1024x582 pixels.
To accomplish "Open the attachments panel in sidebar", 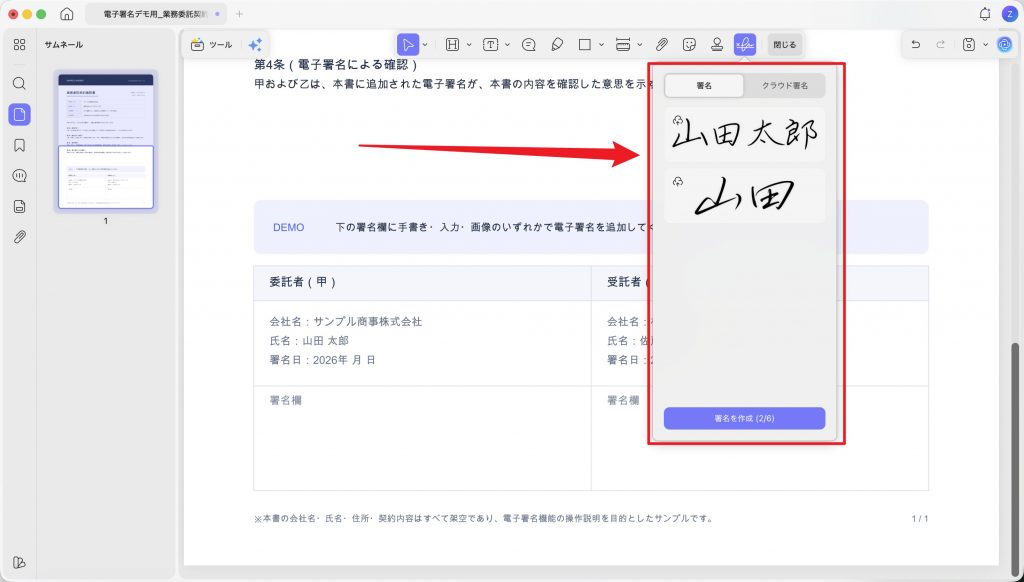I will click(20, 236).
